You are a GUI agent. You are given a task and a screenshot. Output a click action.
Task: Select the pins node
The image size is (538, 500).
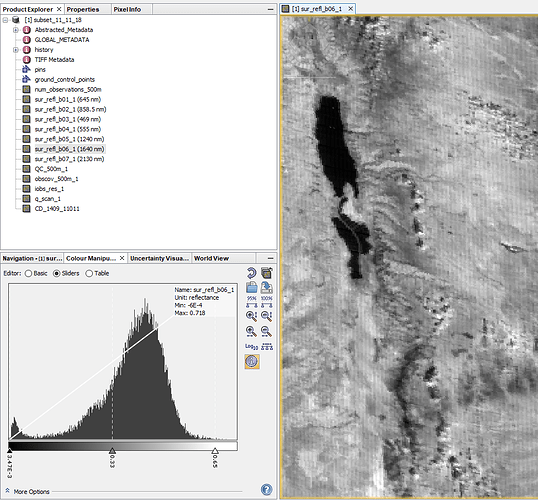coord(40,70)
